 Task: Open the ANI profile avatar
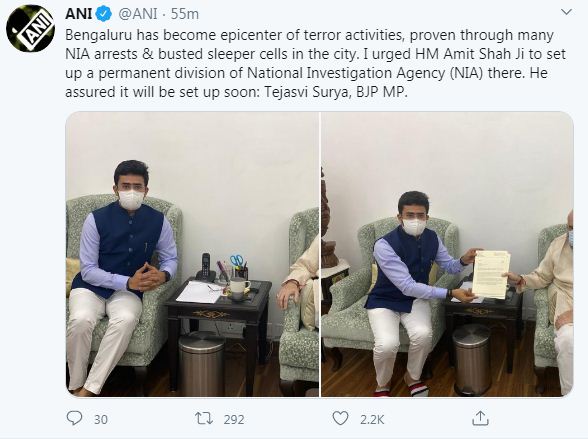[x=30, y=28]
